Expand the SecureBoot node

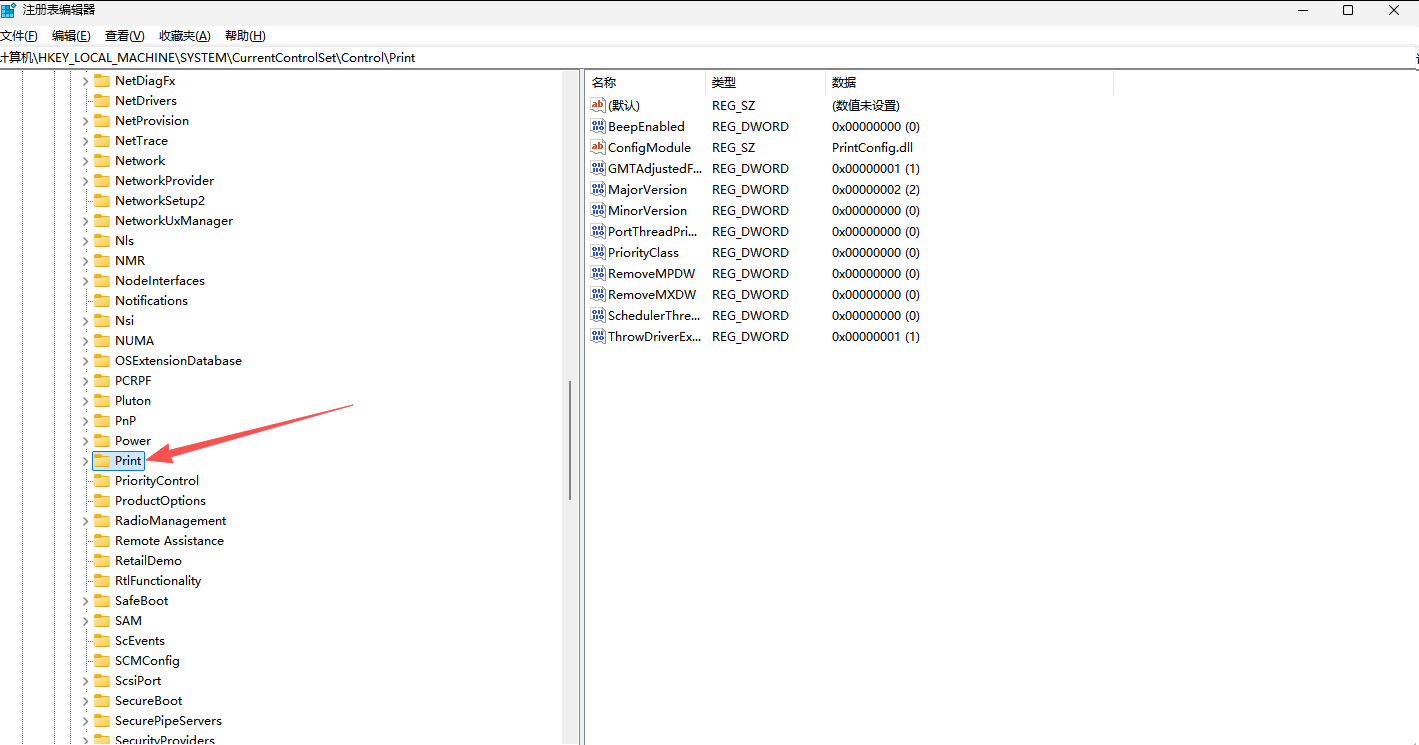coord(86,700)
